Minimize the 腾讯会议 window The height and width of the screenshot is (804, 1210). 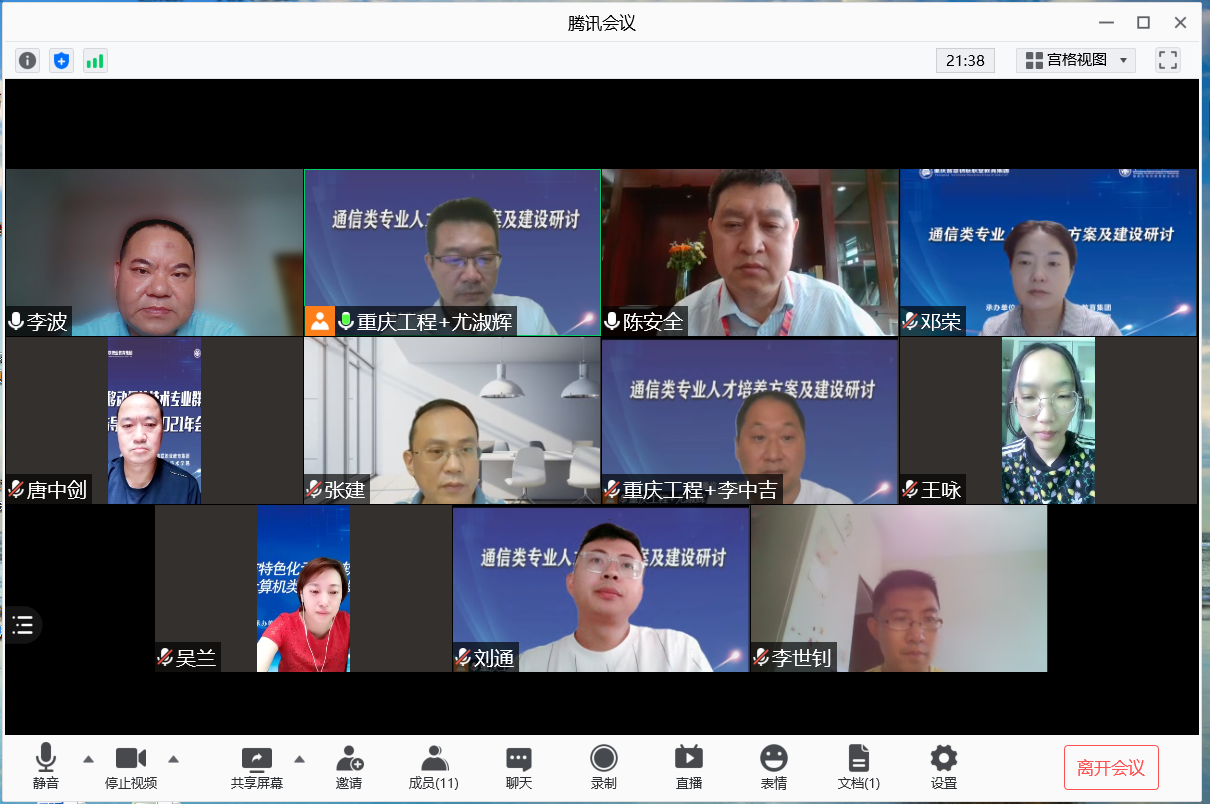coord(1105,22)
